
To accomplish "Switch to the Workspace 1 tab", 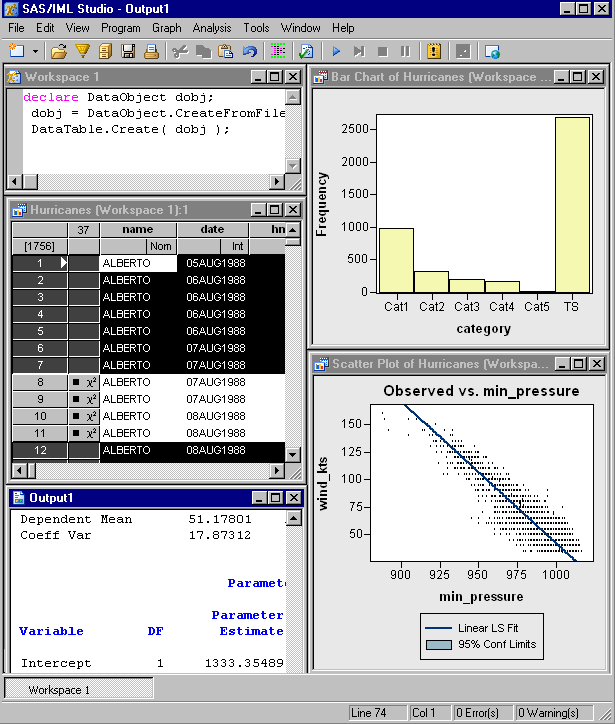I will point(58,690).
